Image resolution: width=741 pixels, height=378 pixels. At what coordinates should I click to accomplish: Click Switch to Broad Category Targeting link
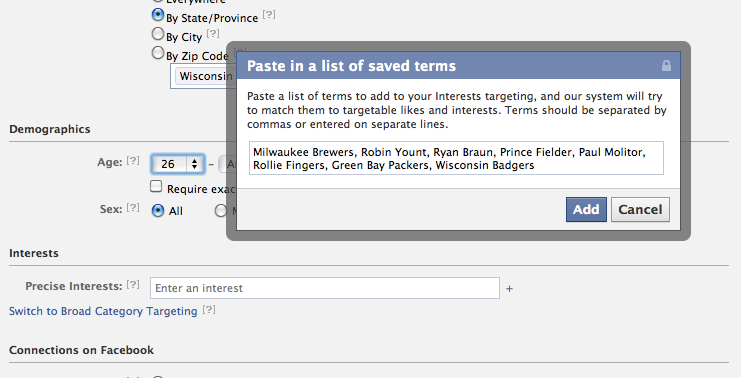pos(103,311)
